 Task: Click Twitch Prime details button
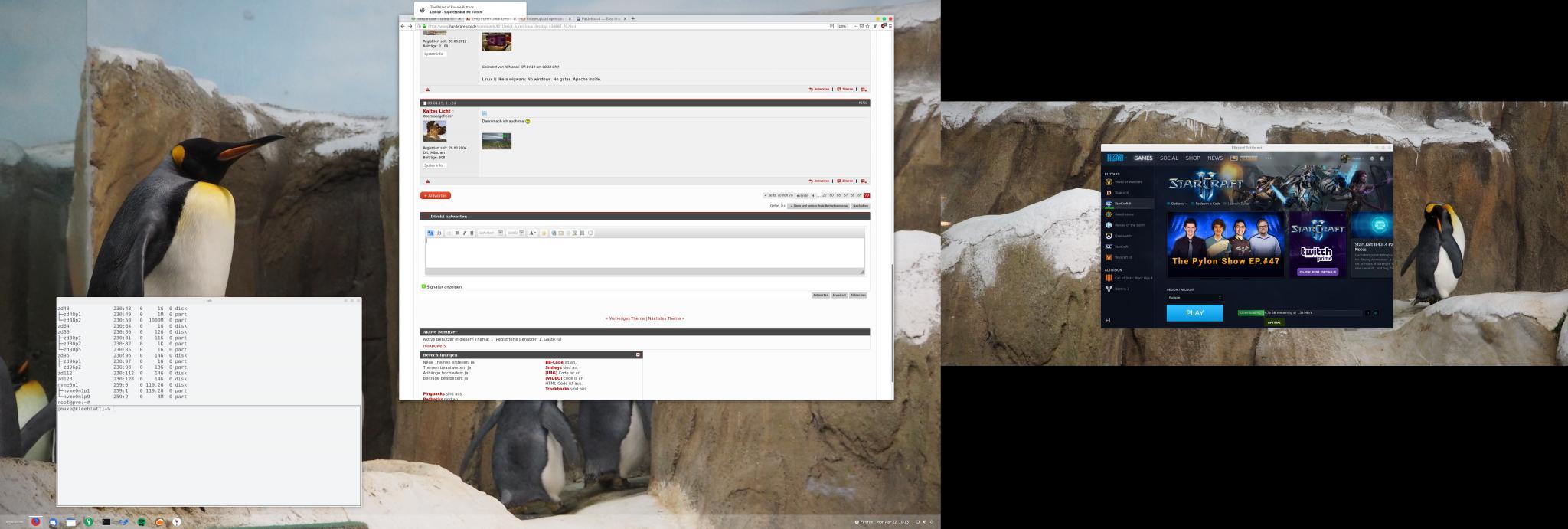point(1318,271)
